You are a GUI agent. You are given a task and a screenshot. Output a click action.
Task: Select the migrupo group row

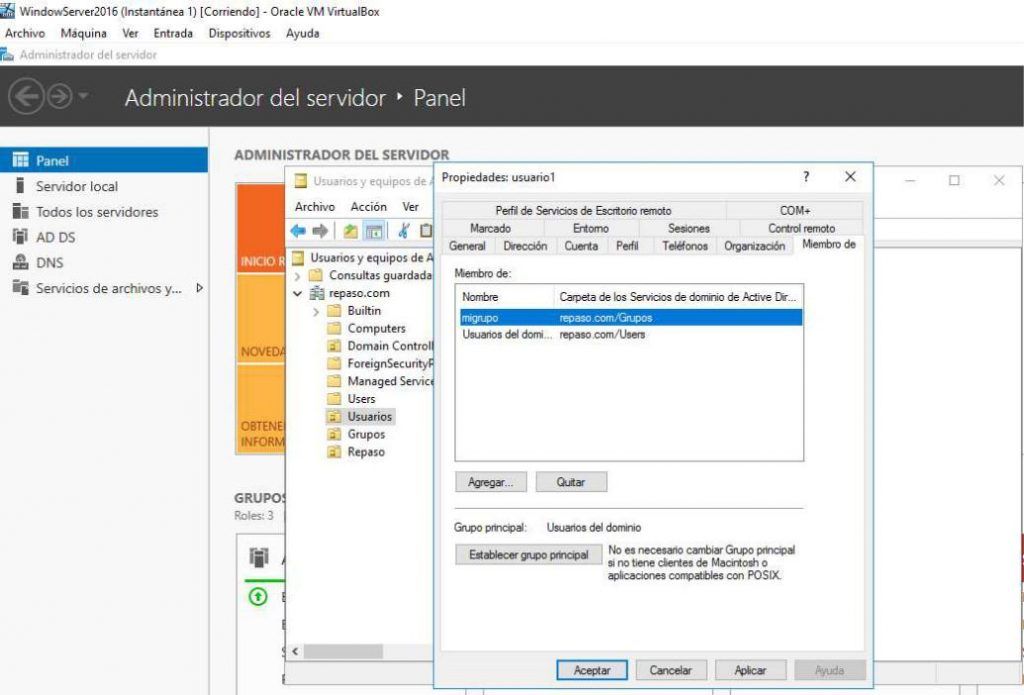click(x=631, y=317)
